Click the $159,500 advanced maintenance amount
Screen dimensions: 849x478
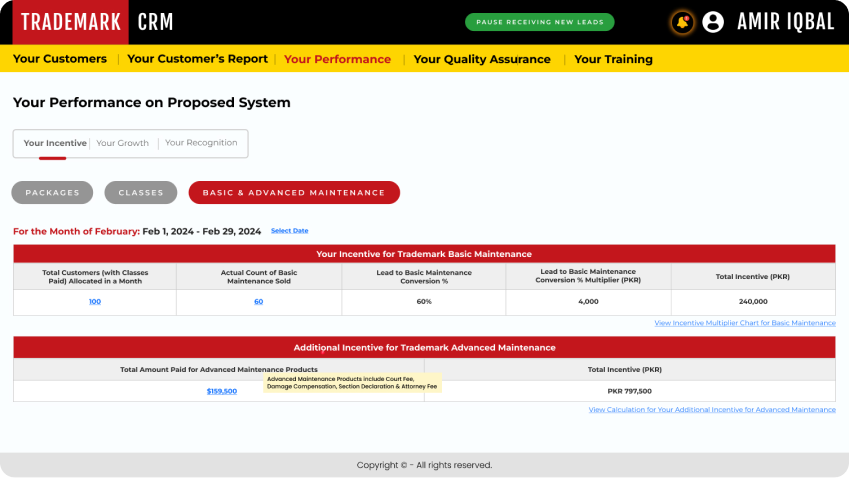click(x=221, y=391)
